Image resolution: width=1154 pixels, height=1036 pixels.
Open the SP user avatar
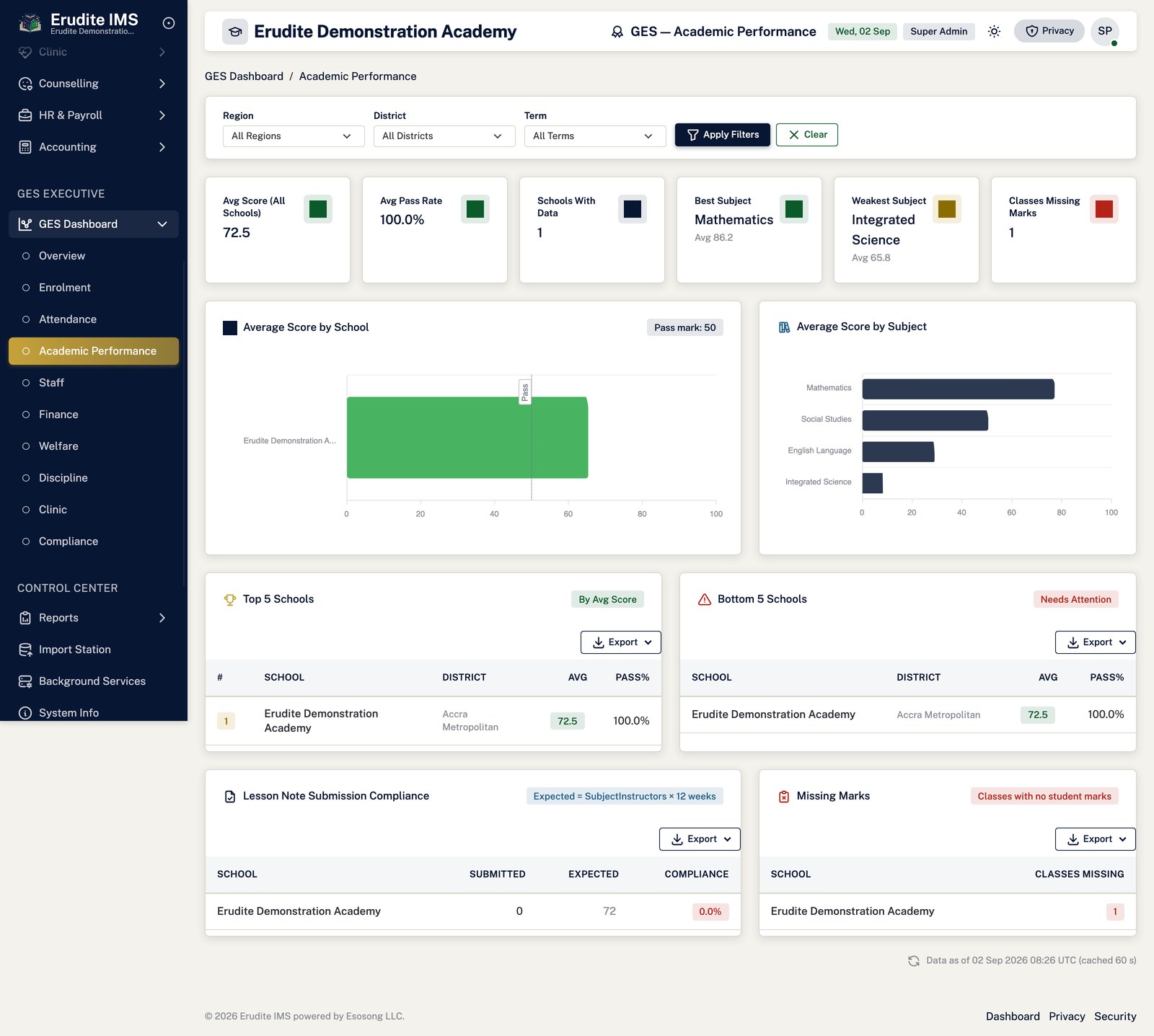[x=1105, y=31]
